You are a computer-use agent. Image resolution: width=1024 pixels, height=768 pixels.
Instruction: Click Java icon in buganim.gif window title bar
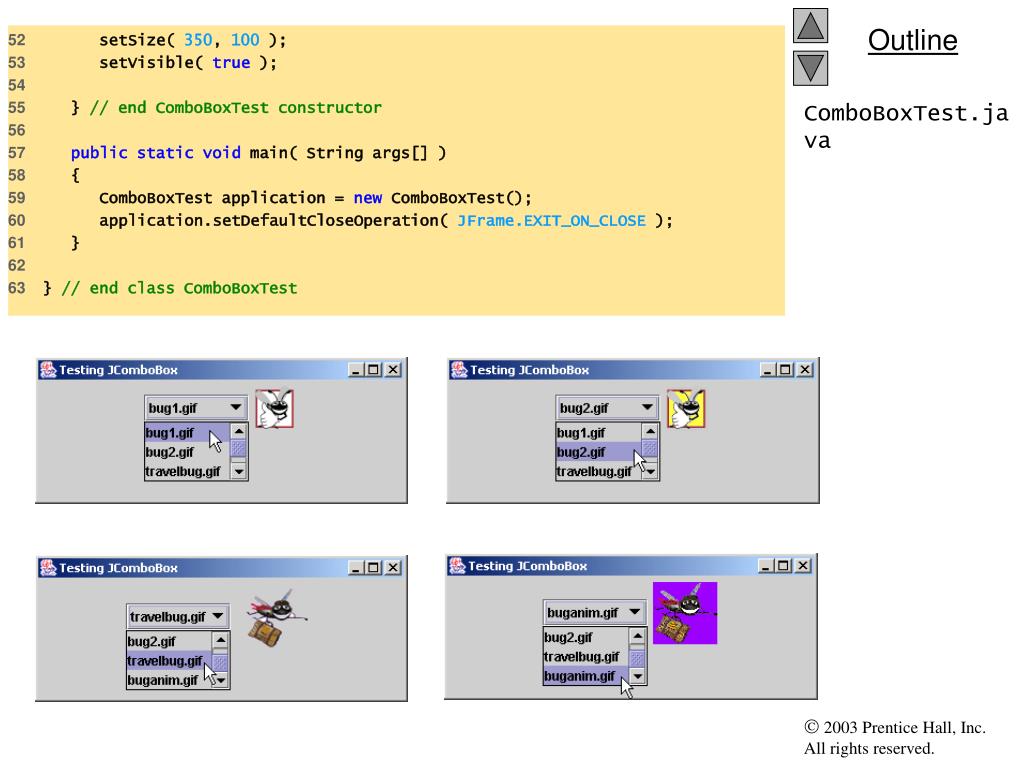pos(457,566)
